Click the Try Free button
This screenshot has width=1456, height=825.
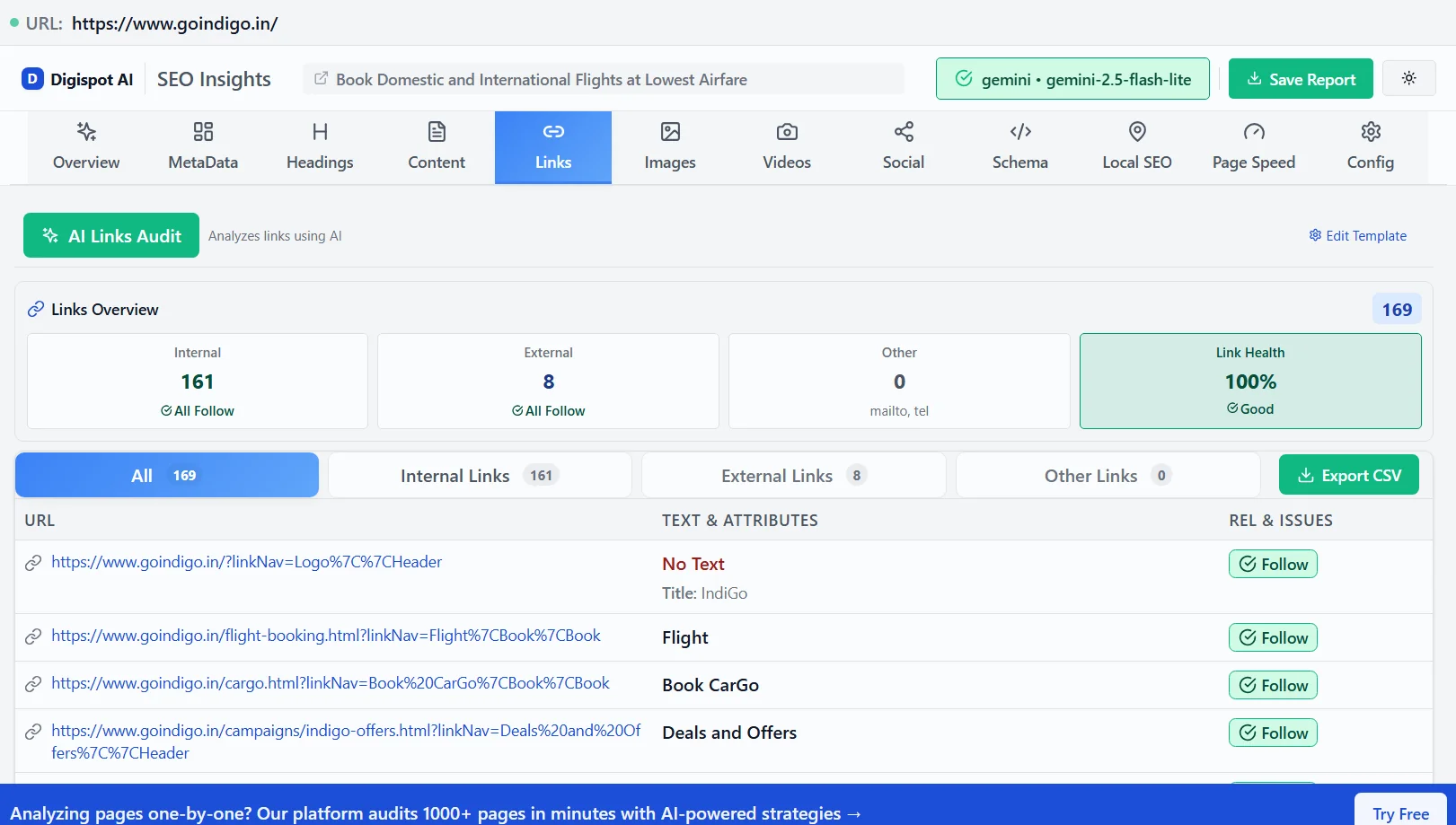pos(1400,811)
